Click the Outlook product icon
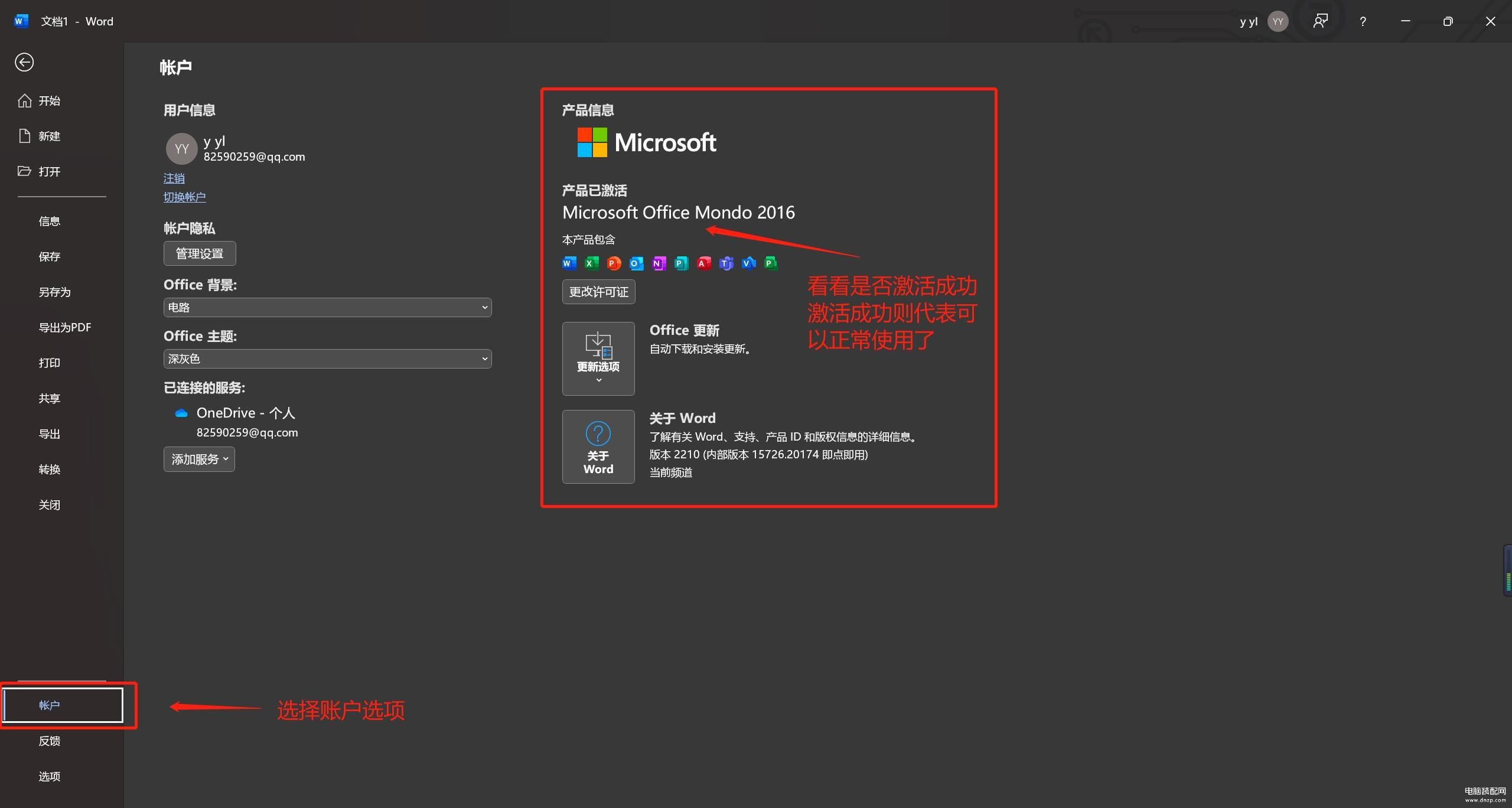1512x808 pixels. click(637, 263)
